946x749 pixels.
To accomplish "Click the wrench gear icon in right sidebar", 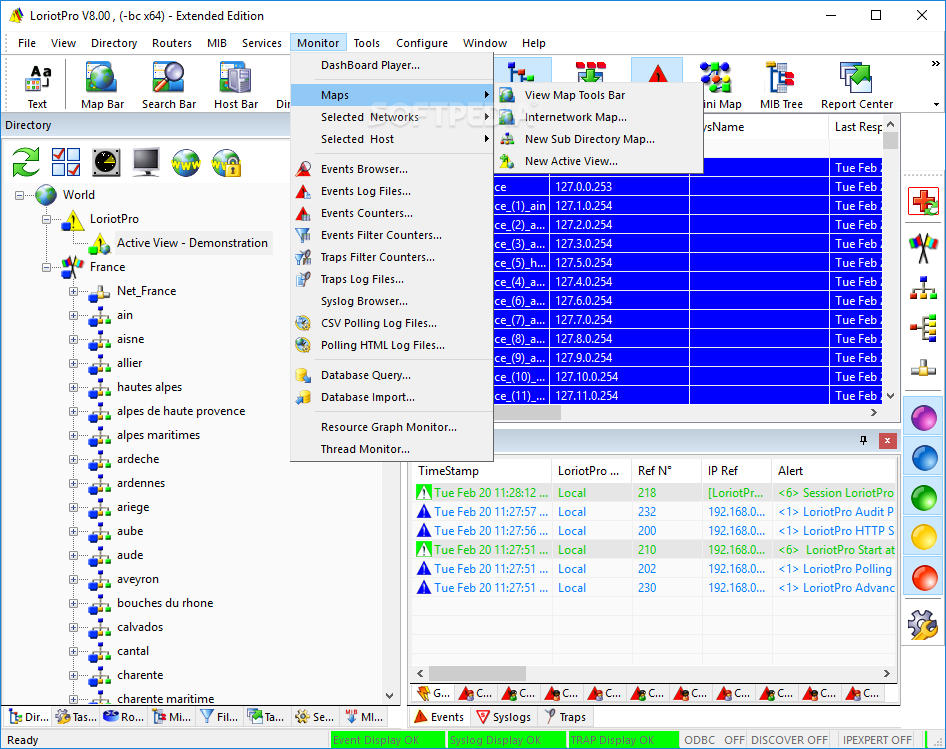I will point(923,625).
